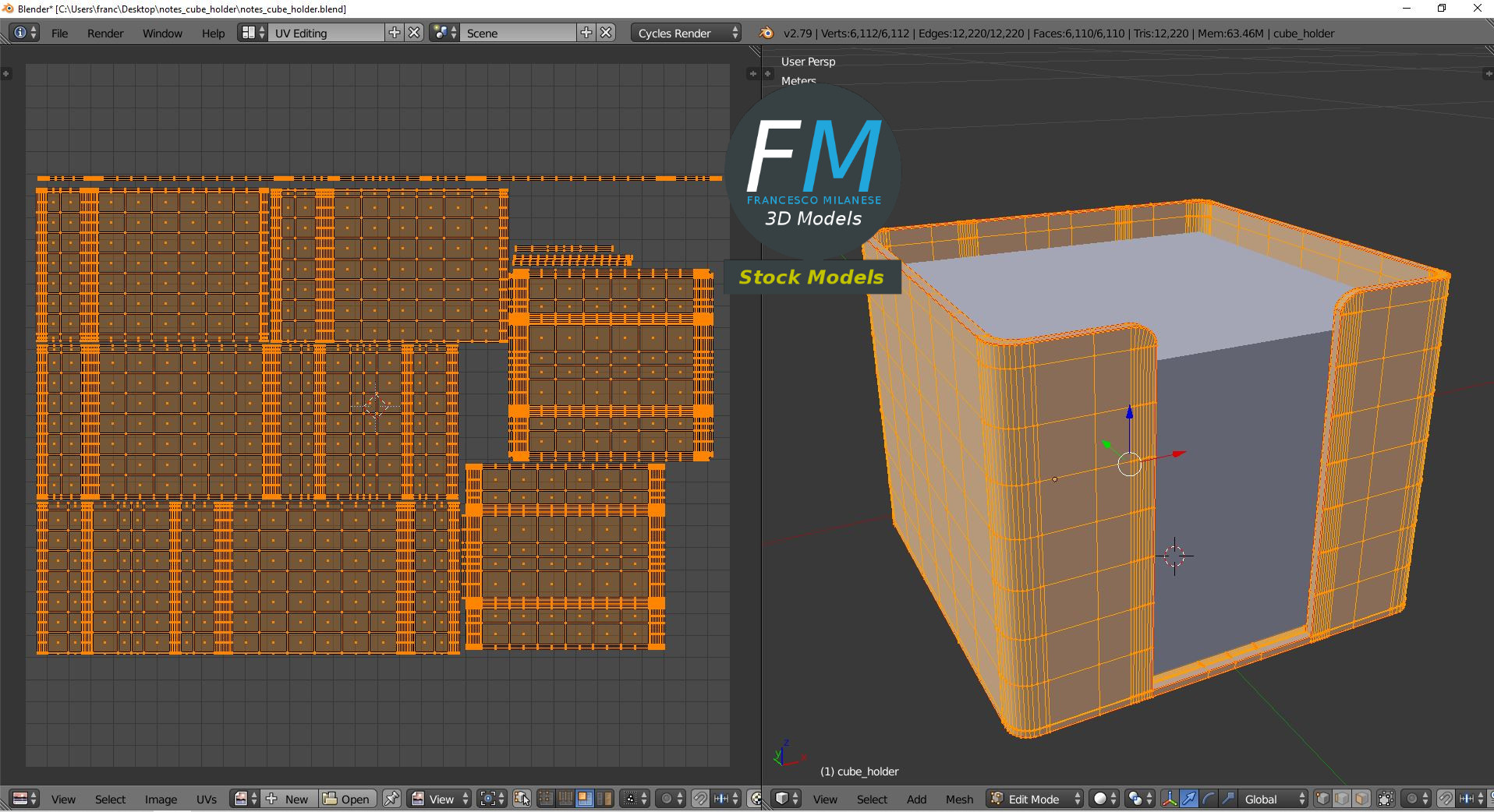
Task: Open the Window menu
Action: [162, 34]
